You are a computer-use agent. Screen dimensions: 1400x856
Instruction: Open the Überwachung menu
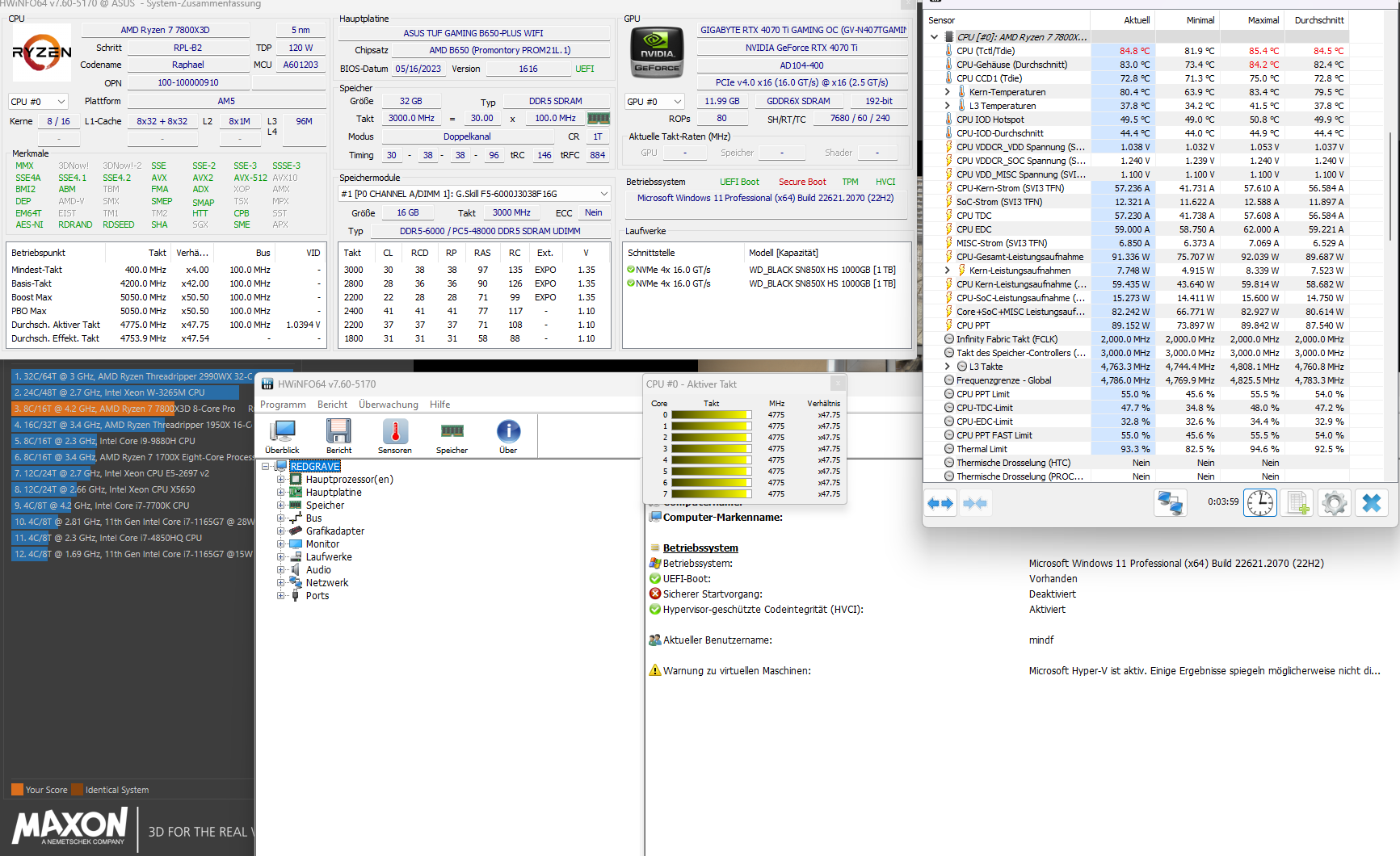[x=389, y=405]
